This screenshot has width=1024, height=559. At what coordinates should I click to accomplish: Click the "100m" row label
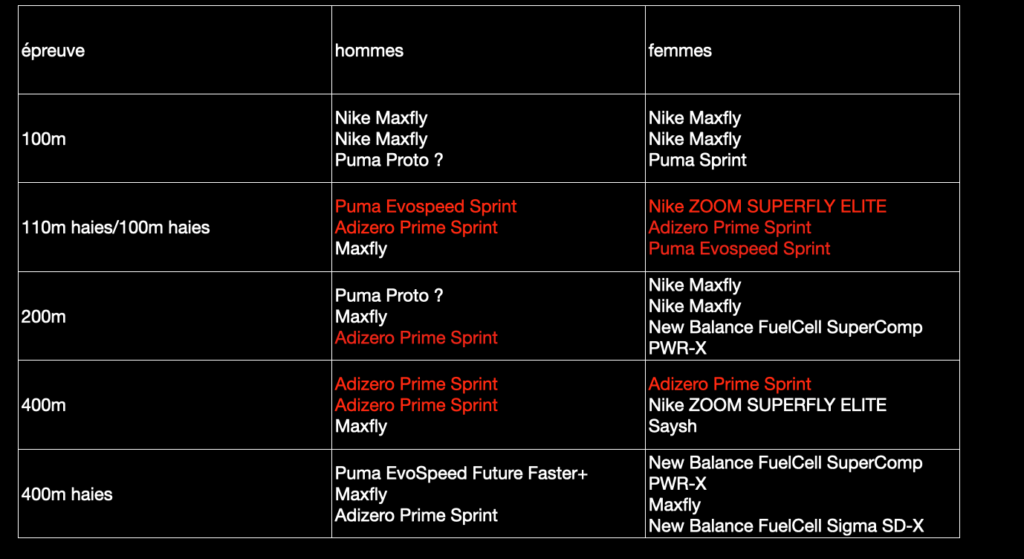point(43,139)
